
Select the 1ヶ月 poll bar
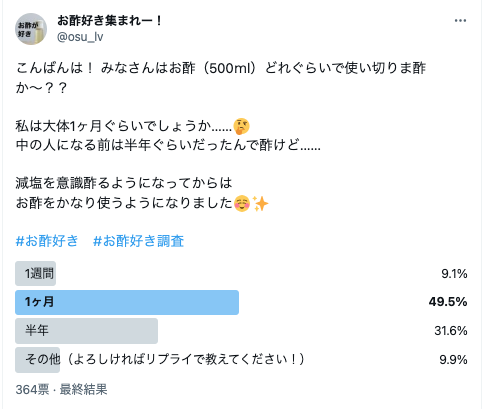click(127, 302)
